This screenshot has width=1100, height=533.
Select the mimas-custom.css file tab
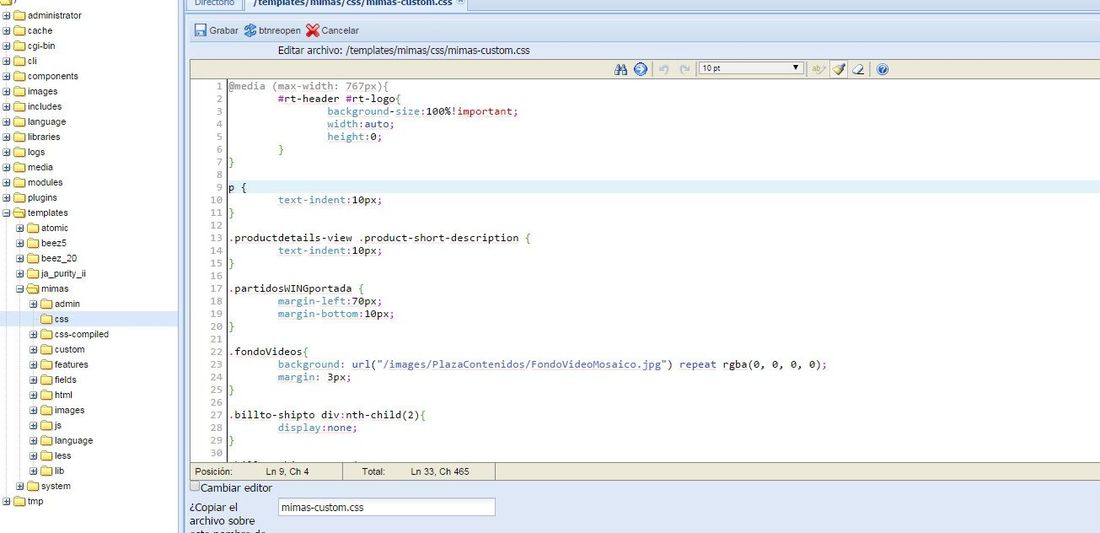(x=354, y=3)
